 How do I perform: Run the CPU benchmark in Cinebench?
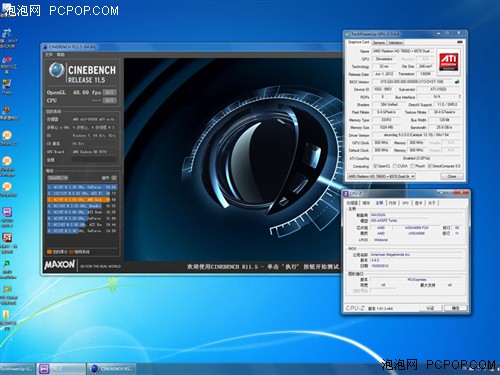pyautogui.click(x=110, y=100)
